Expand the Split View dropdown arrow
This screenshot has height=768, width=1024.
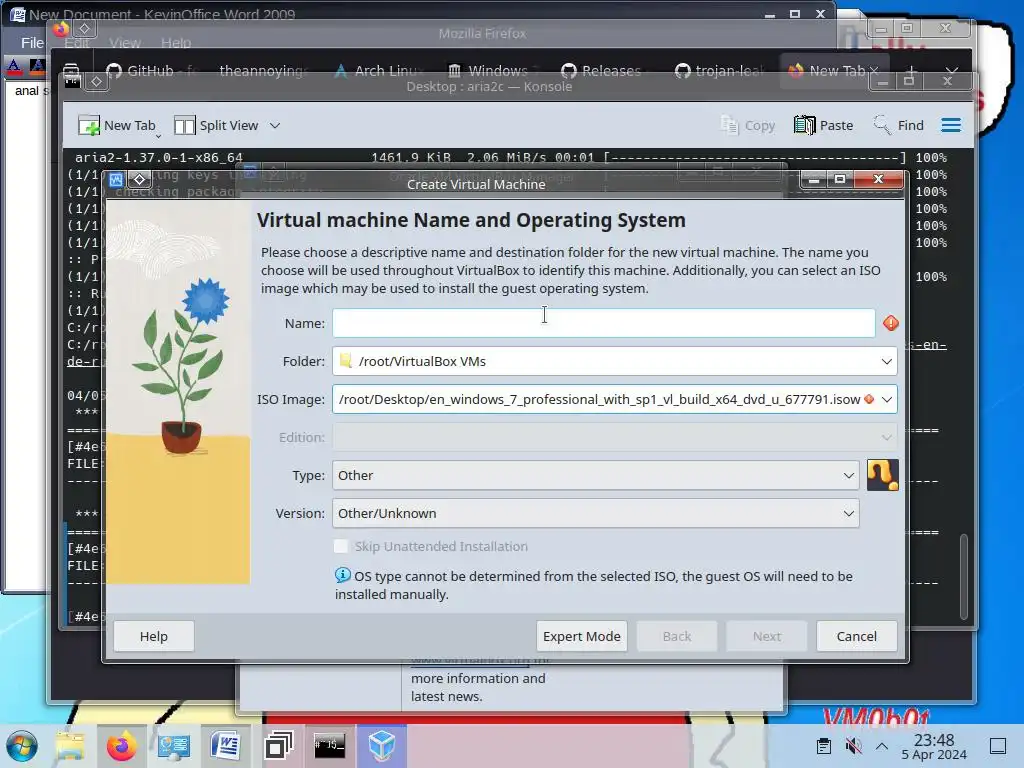pyautogui.click(x=275, y=125)
